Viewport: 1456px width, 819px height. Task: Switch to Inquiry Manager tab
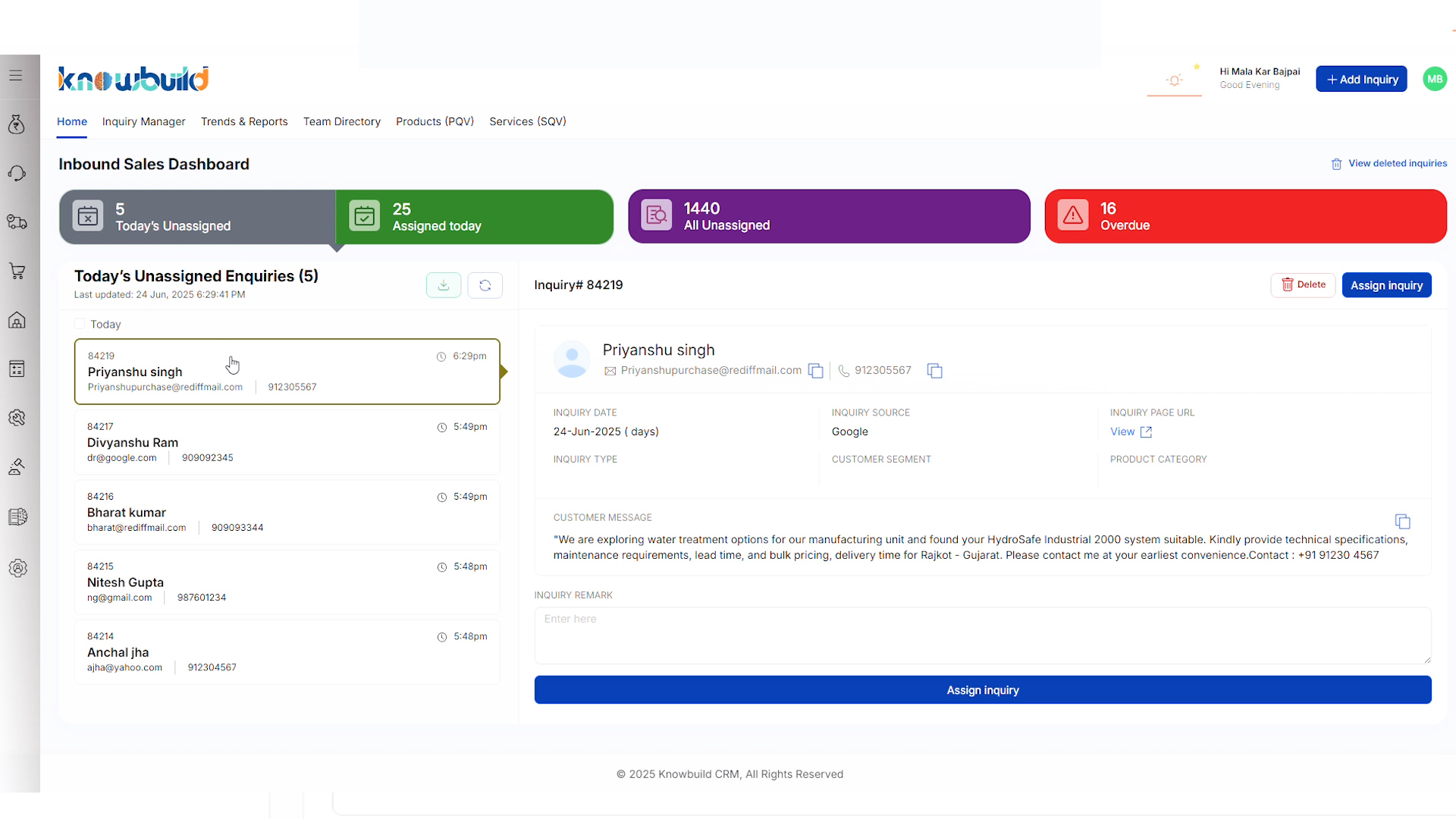coord(143,121)
